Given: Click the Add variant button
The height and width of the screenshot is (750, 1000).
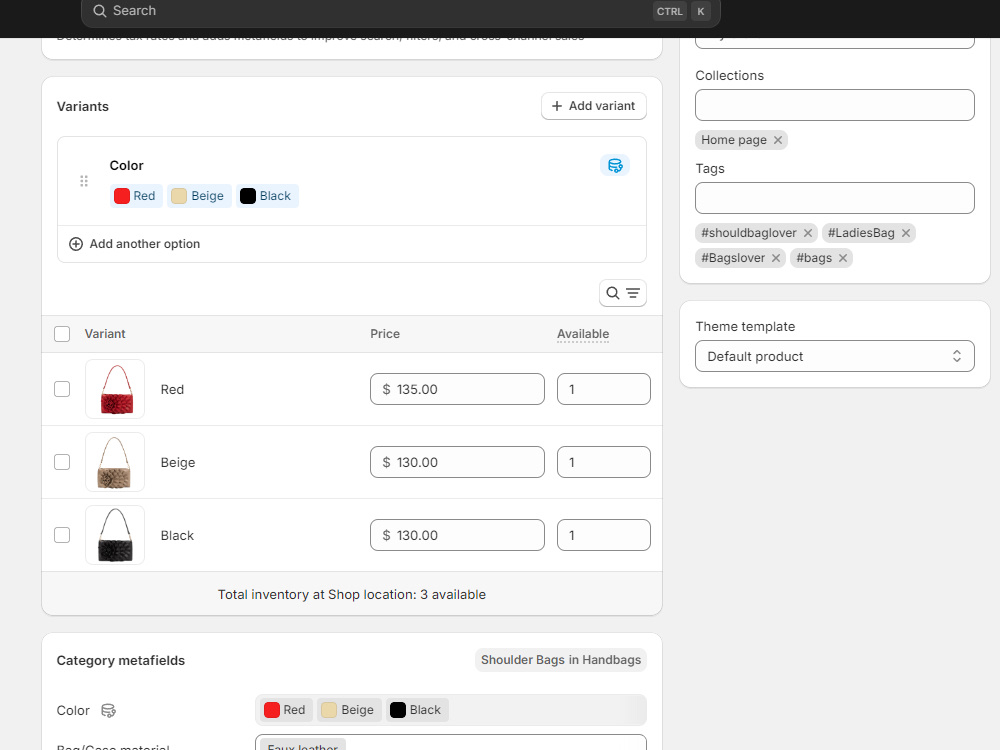Looking at the screenshot, I should (593, 106).
